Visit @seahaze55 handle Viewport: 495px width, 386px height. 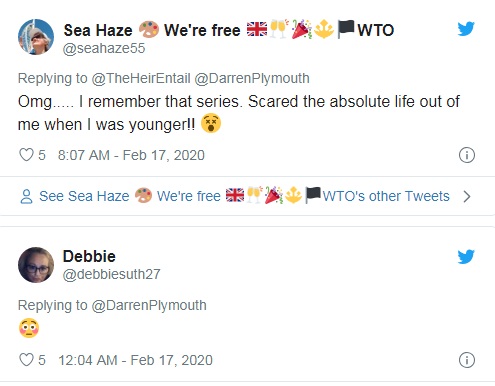104,48
